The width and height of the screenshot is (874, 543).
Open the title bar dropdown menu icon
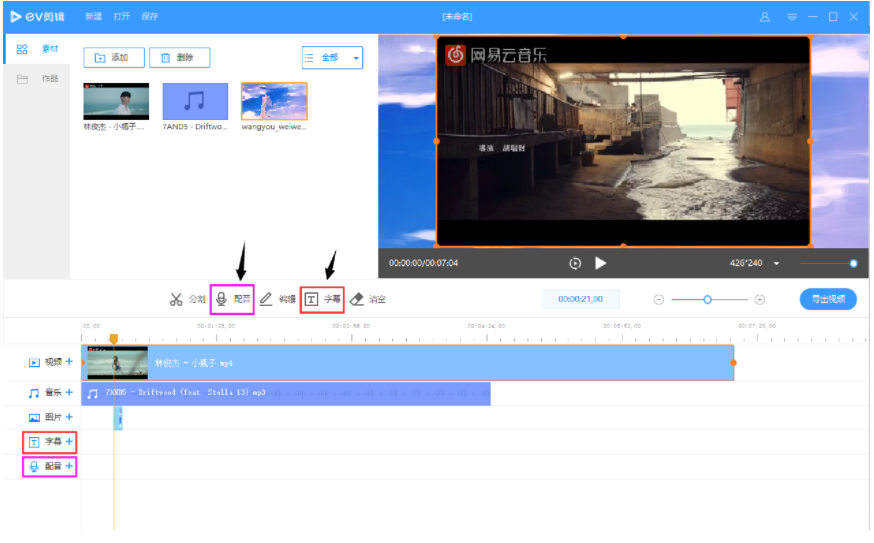click(x=792, y=17)
